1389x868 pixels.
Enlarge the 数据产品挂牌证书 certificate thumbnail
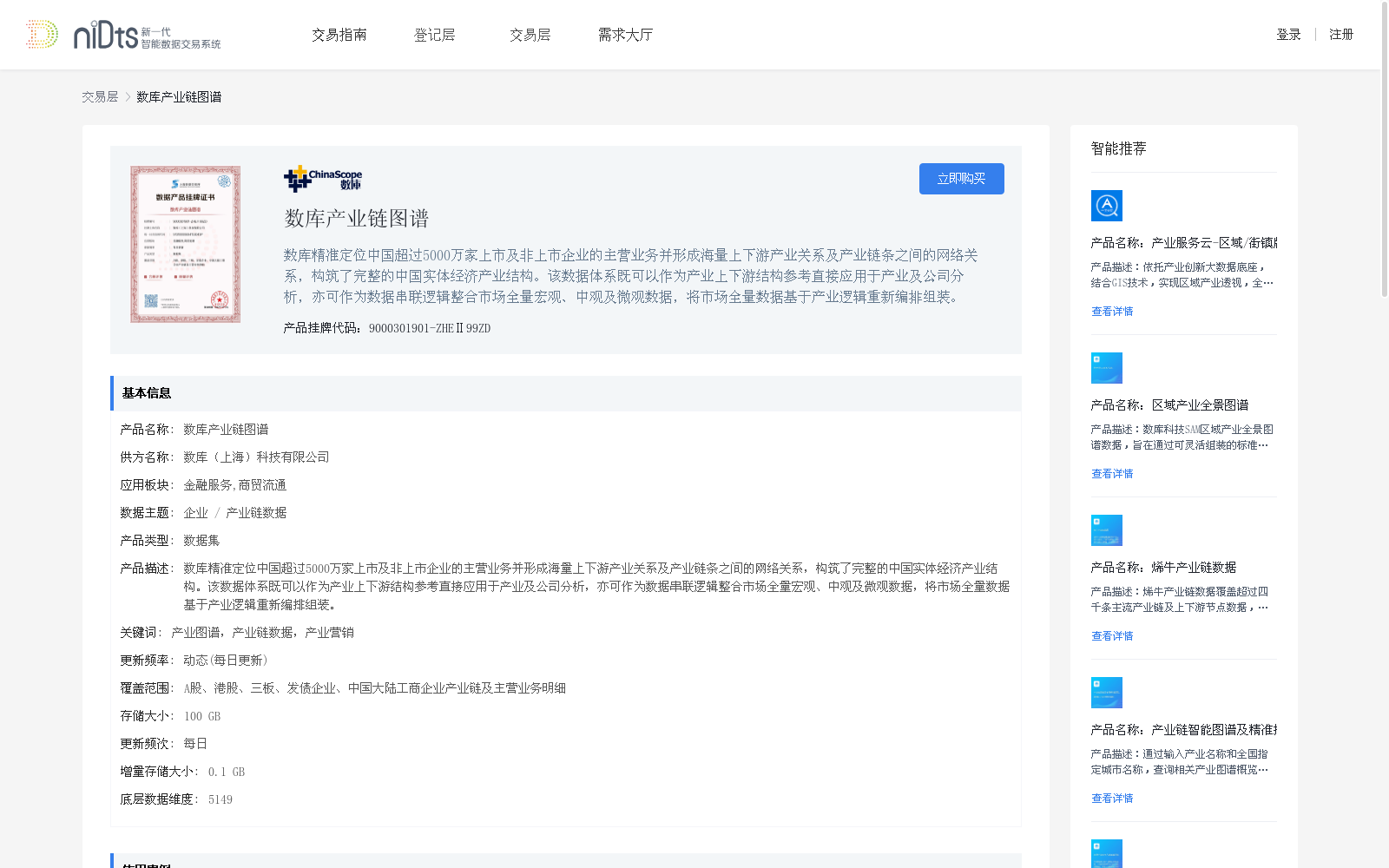point(186,245)
